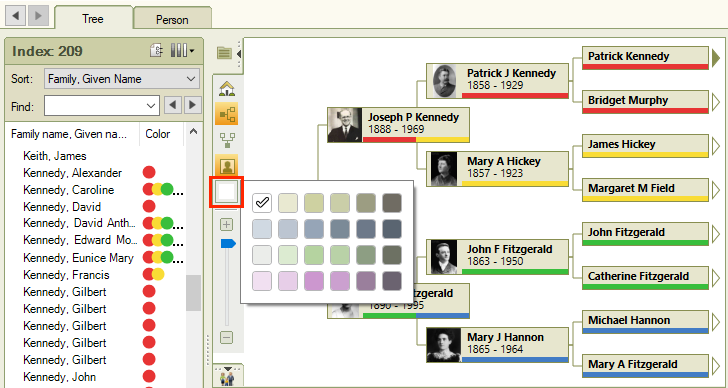Open the Sort dropdown
This screenshot has height=388, width=728.
[122, 79]
